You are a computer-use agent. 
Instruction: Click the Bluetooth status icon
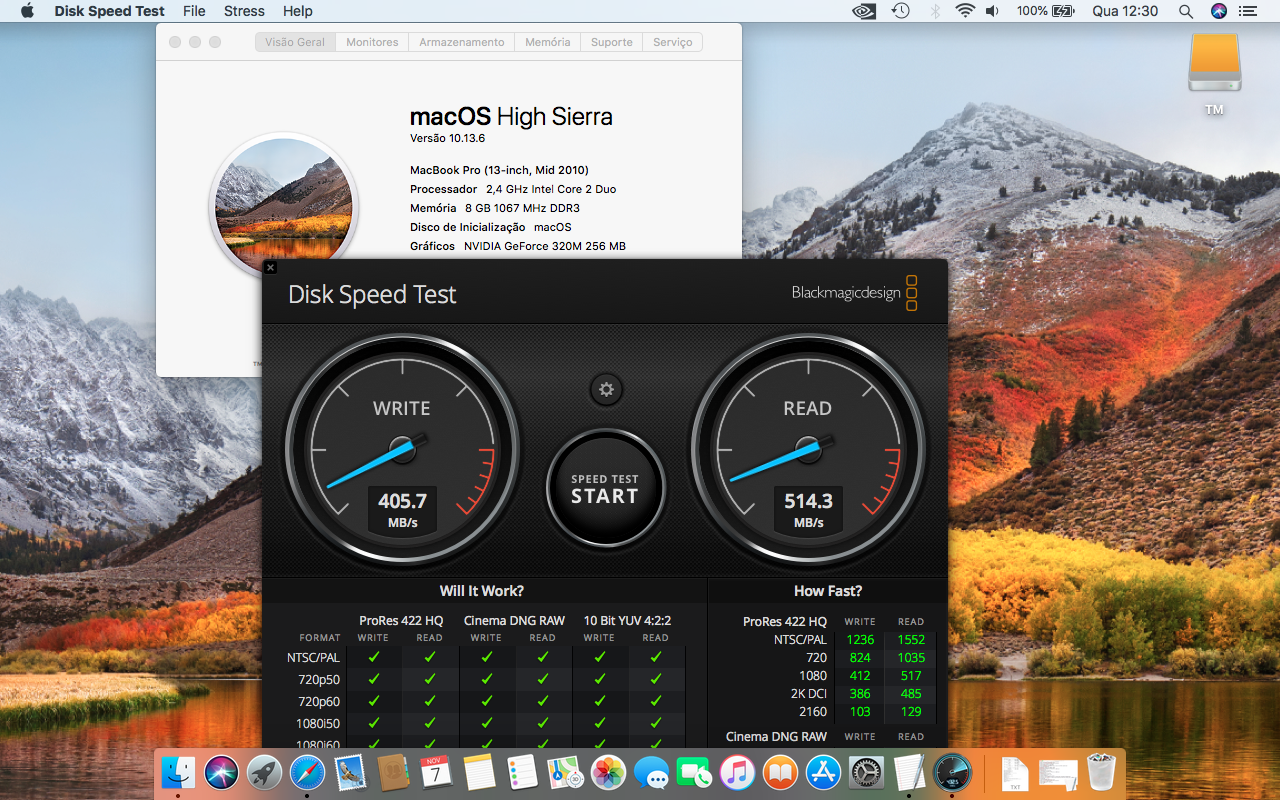point(935,11)
